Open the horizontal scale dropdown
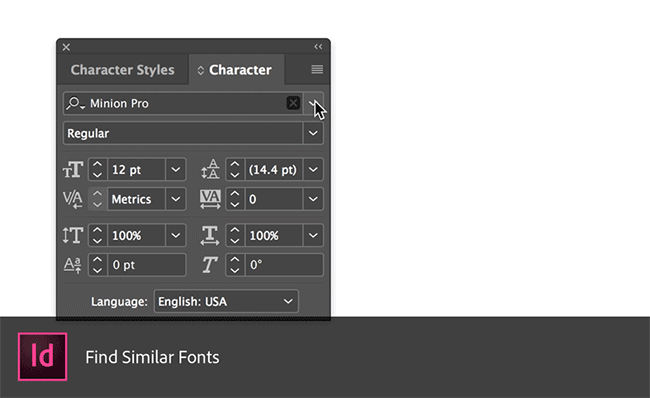Screen dimensions: 650x398 click(313, 235)
